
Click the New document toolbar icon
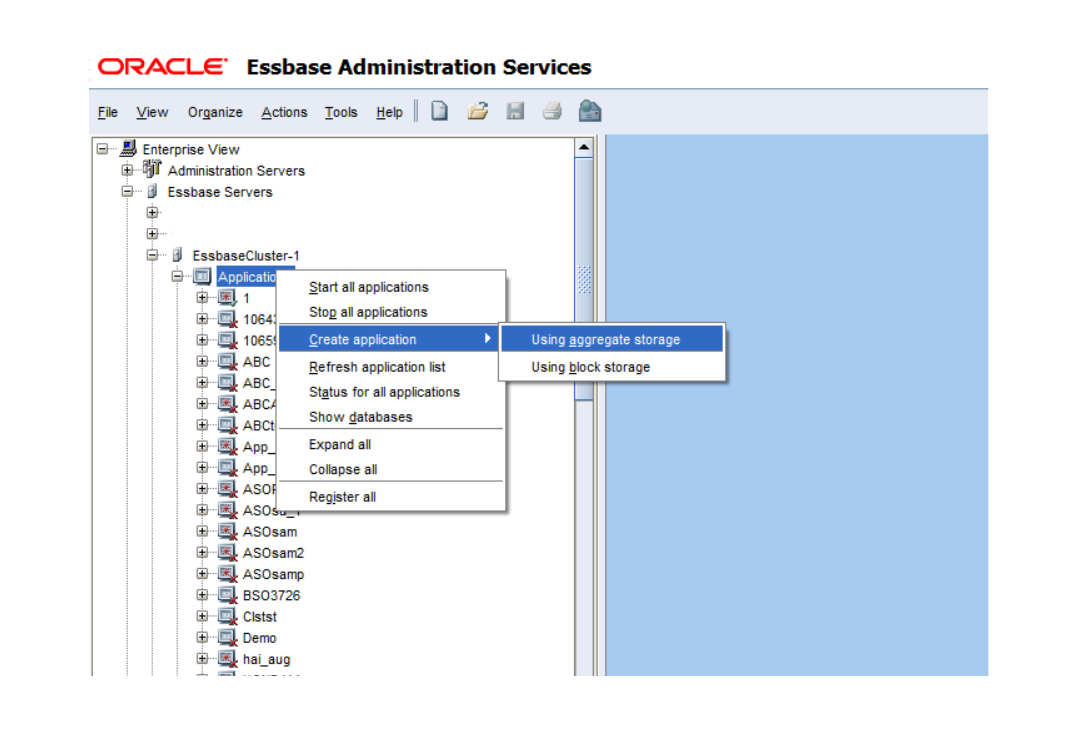[439, 111]
